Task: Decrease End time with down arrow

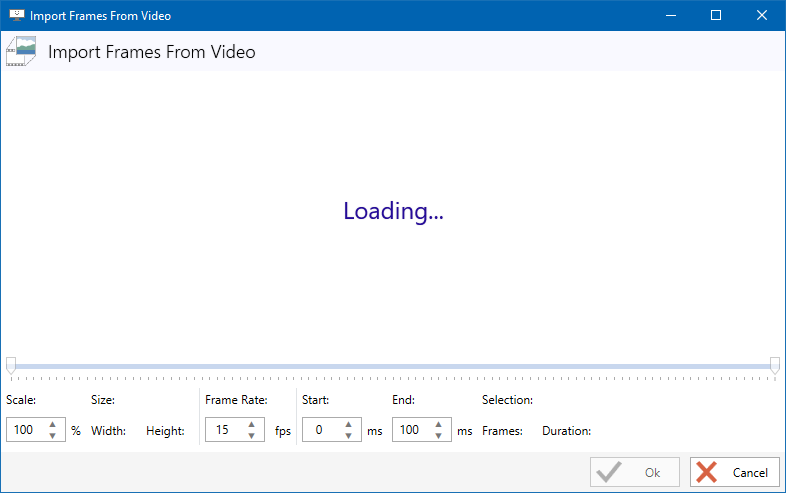Action: tap(438, 436)
